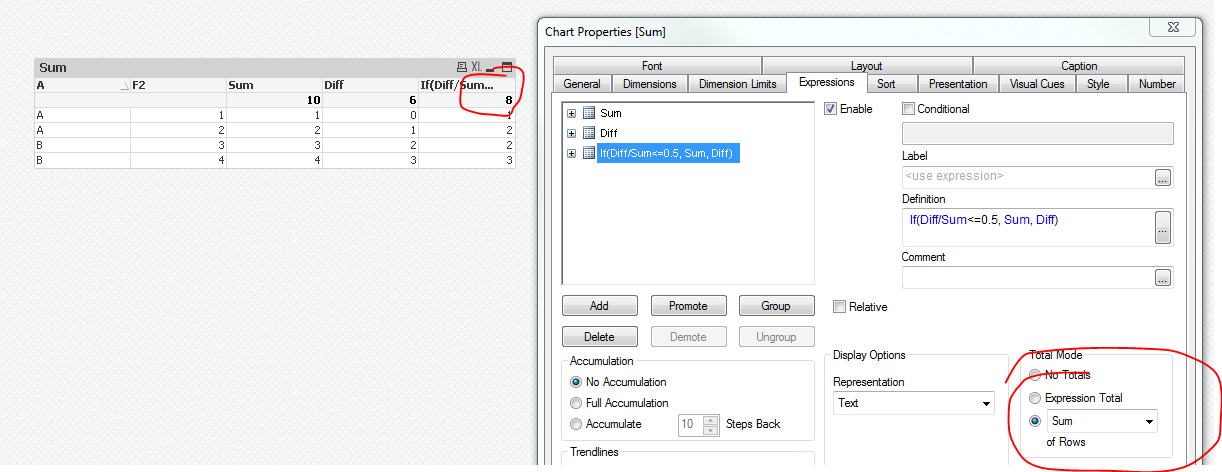Click the XL export to Excel icon
The width and height of the screenshot is (1222, 472).
click(477, 68)
